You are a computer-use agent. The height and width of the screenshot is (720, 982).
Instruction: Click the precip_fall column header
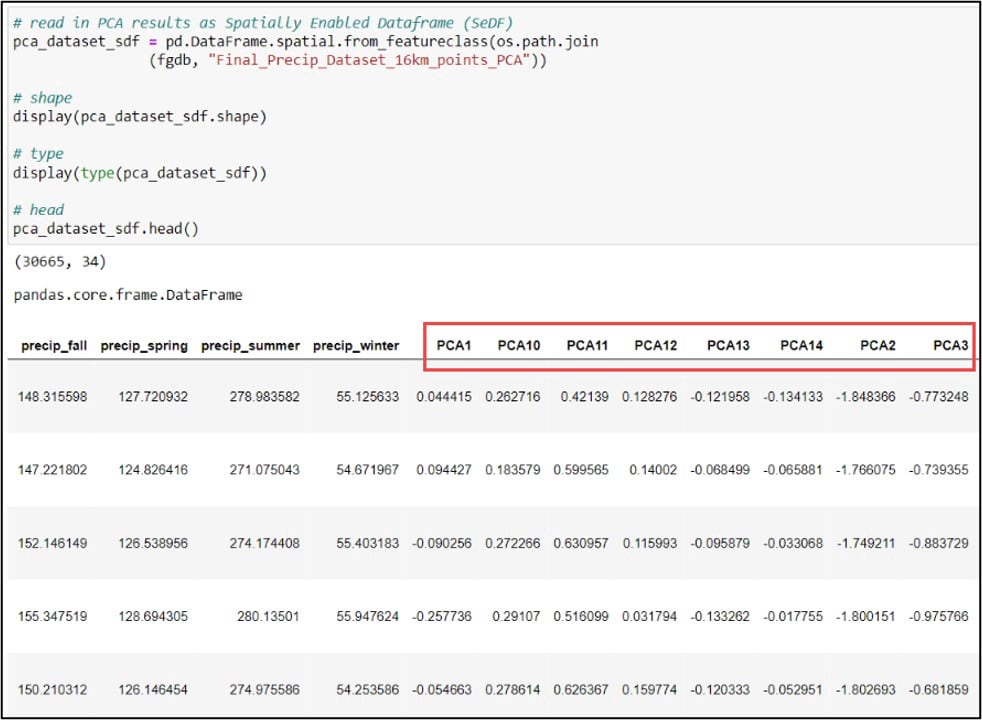[x=54, y=346]
